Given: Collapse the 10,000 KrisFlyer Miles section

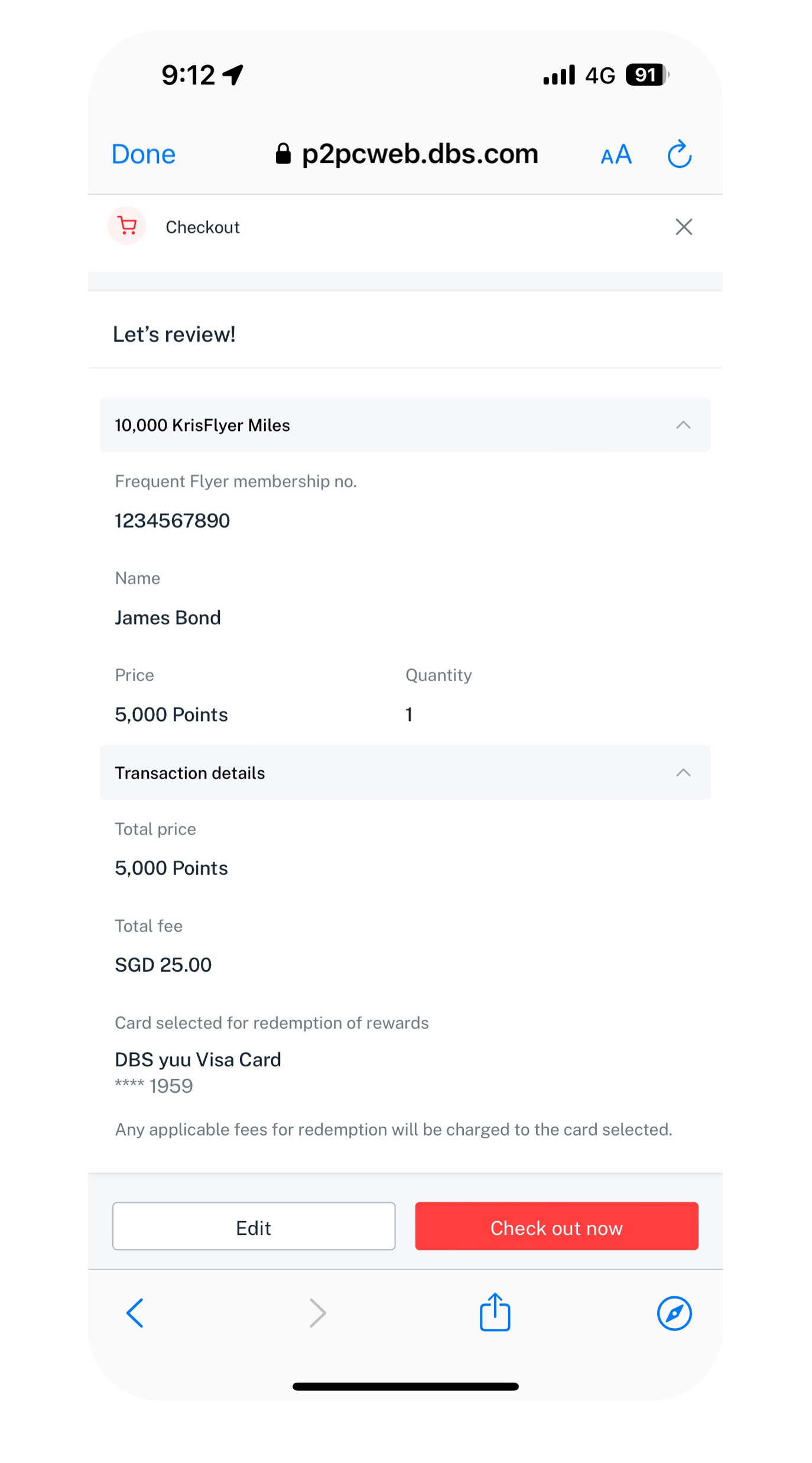Looking at the screenshot, I should pyautogui.click(x=683, y=425).
